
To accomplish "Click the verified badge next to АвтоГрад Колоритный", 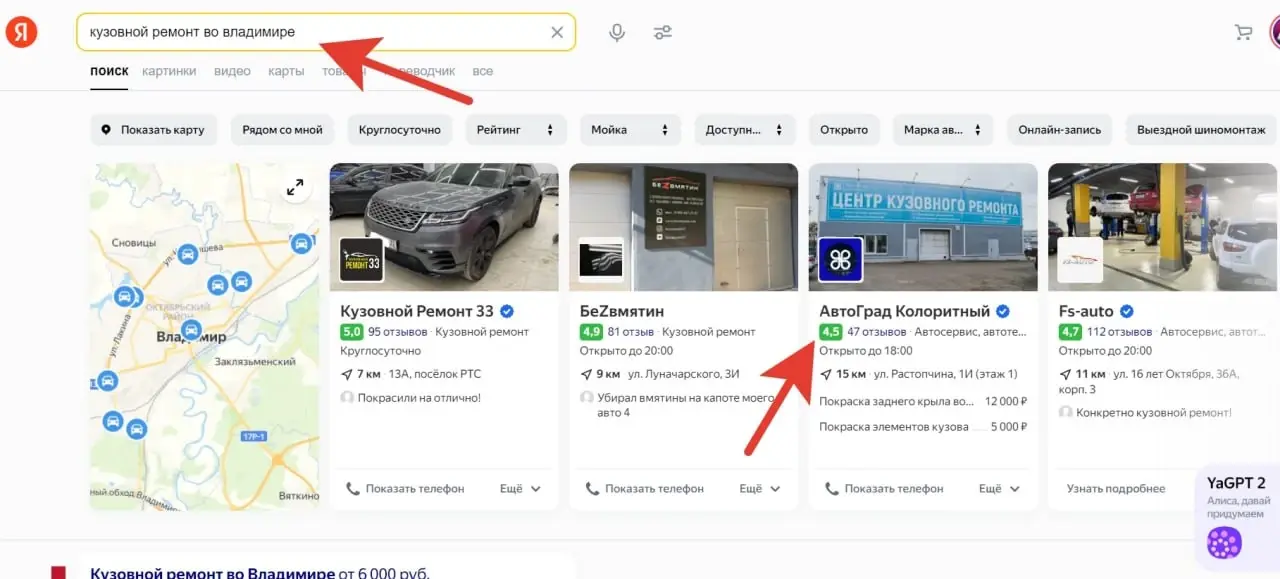I will 1003,311.
